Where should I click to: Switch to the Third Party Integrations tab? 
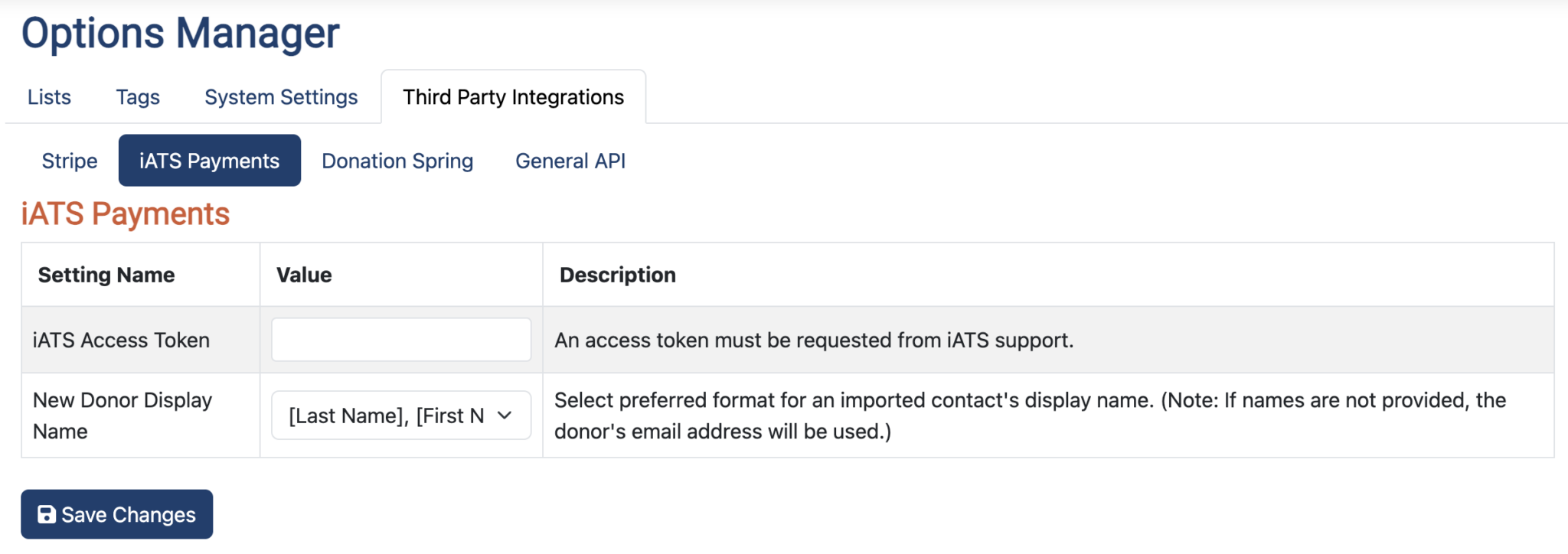coord(512,96)
